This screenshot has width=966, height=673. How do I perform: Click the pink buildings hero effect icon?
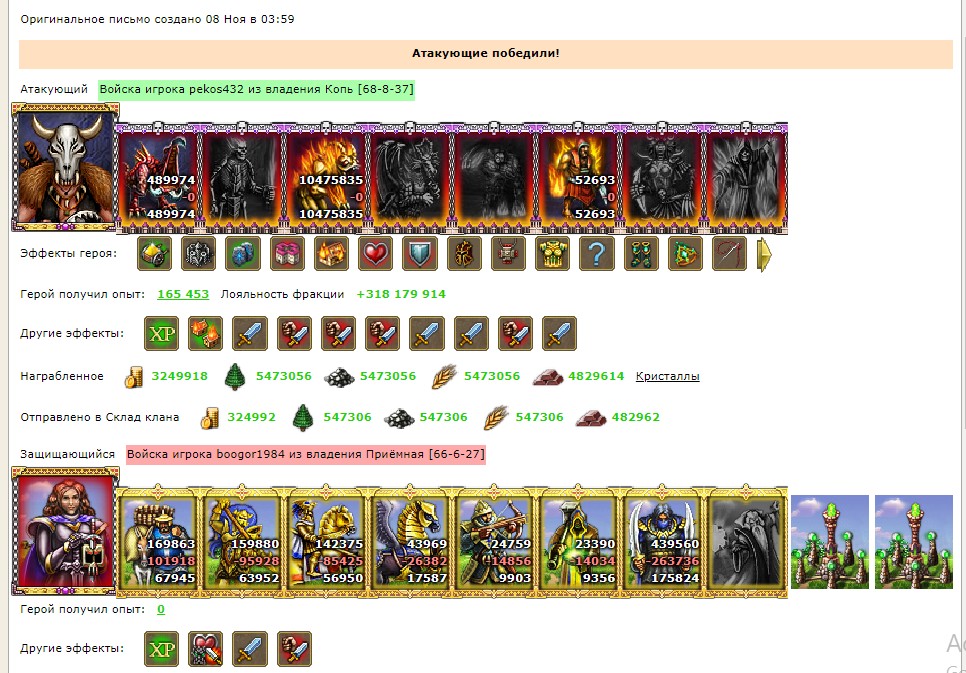tap(287, 253)
